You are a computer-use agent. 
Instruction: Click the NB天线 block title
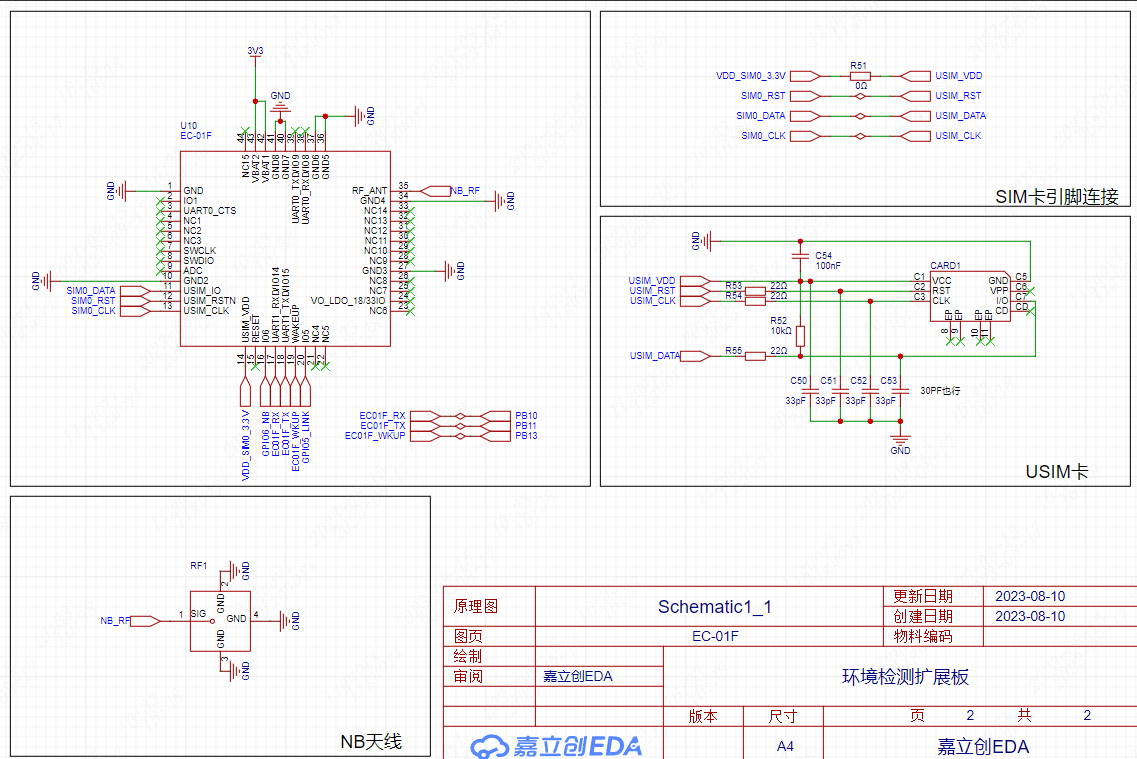[371, 742]
